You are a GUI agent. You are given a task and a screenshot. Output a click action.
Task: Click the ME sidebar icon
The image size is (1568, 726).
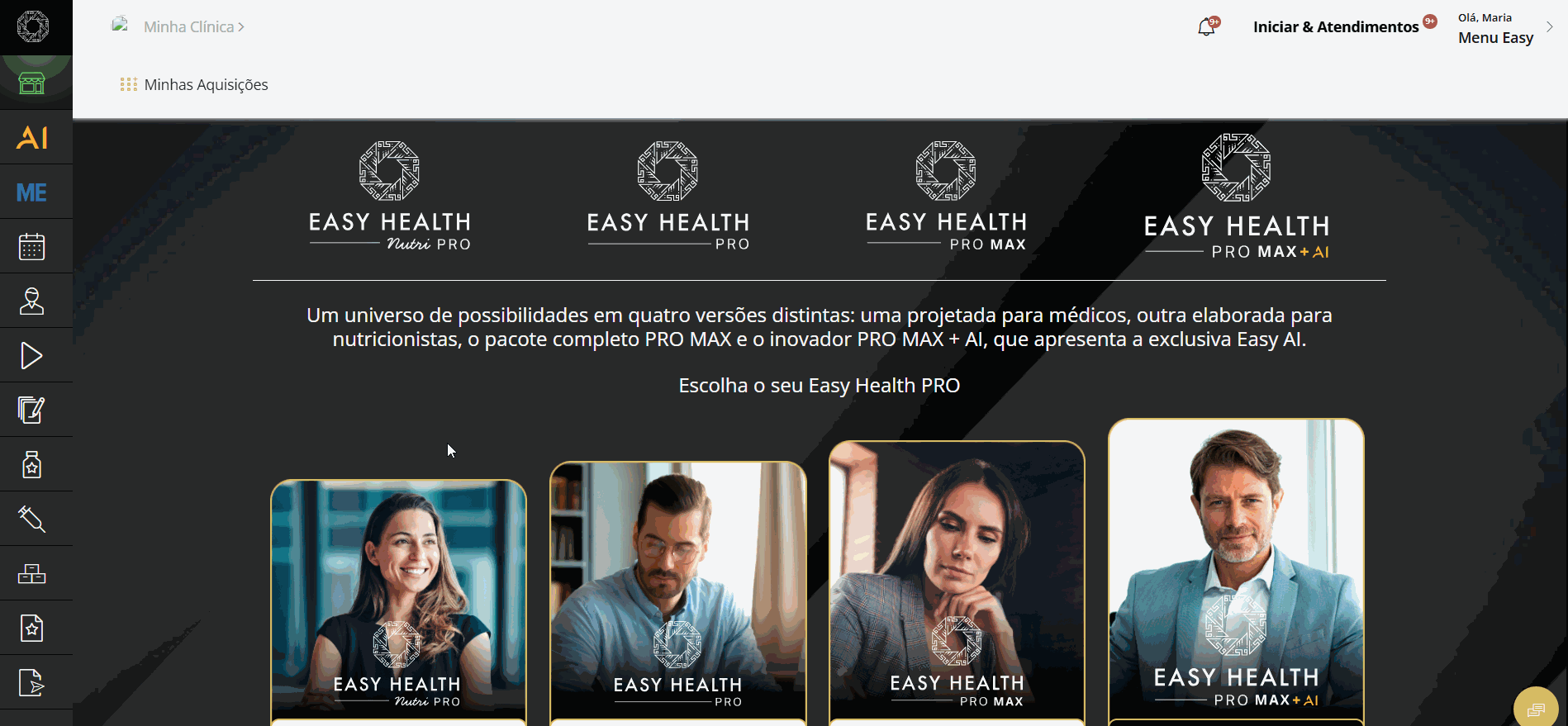tap(31, 192)
